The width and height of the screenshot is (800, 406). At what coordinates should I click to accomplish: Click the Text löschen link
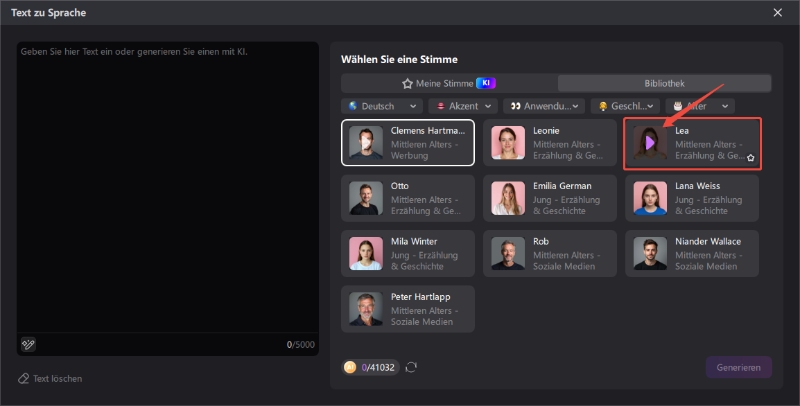[57, 379]
